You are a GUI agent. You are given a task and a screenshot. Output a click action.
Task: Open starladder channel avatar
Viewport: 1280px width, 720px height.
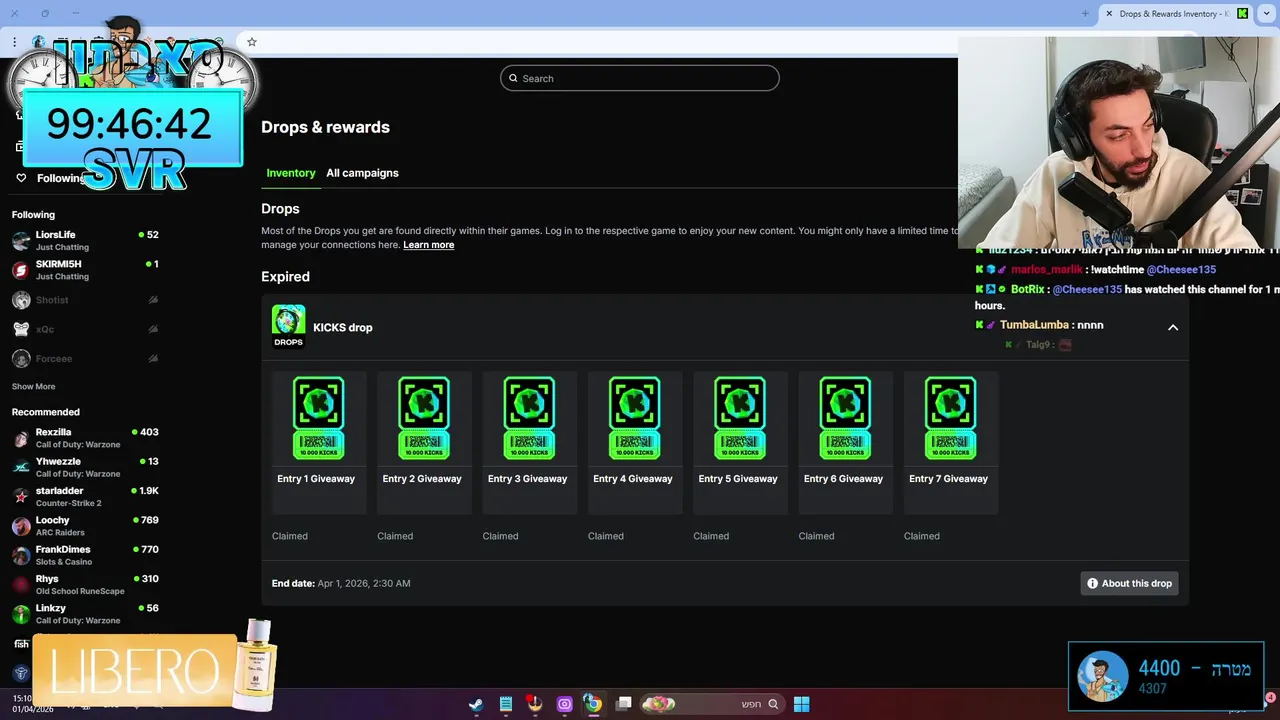coord(21,497)
